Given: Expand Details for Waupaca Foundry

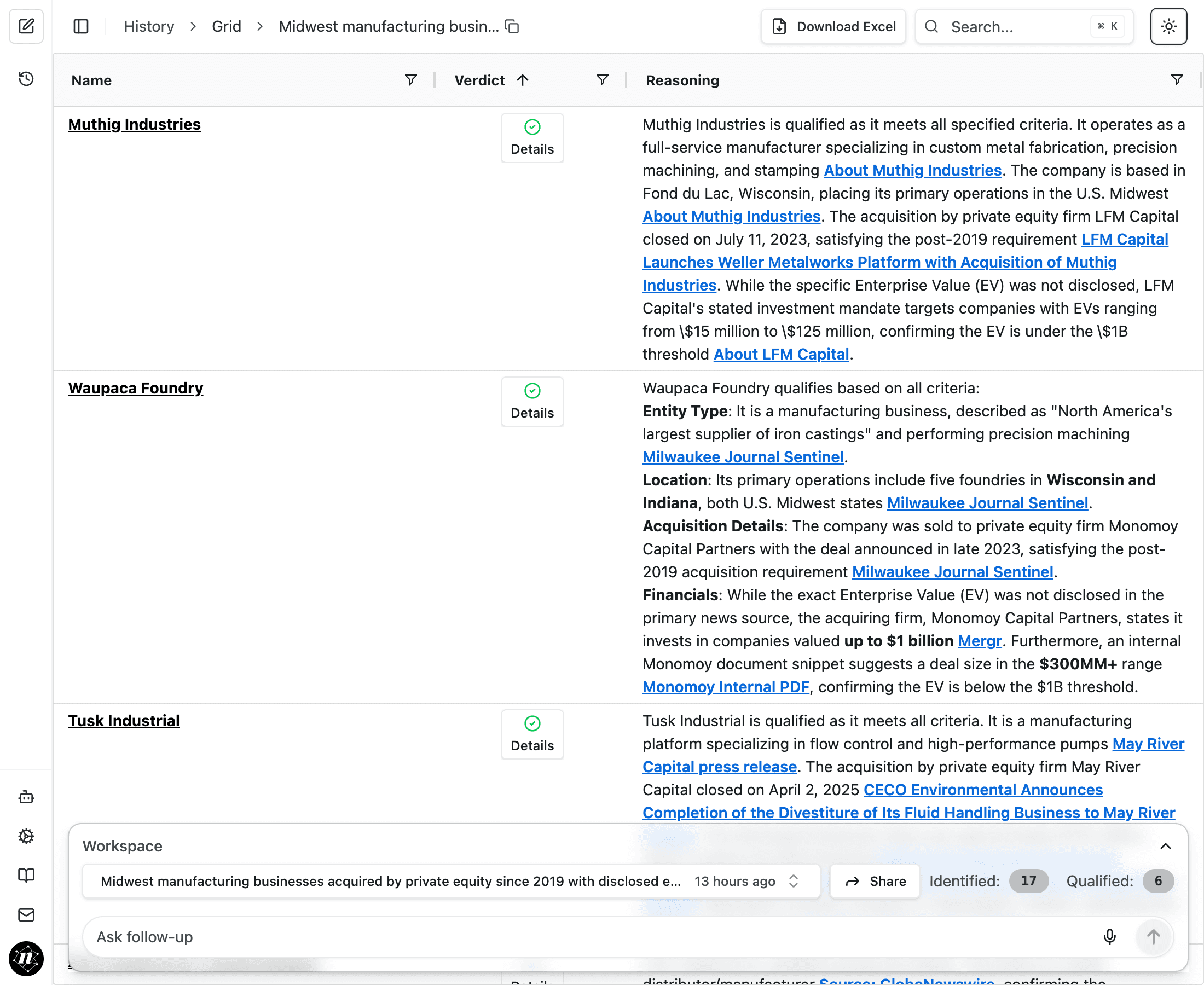Looking at the screenshot, I should [531, 401].
